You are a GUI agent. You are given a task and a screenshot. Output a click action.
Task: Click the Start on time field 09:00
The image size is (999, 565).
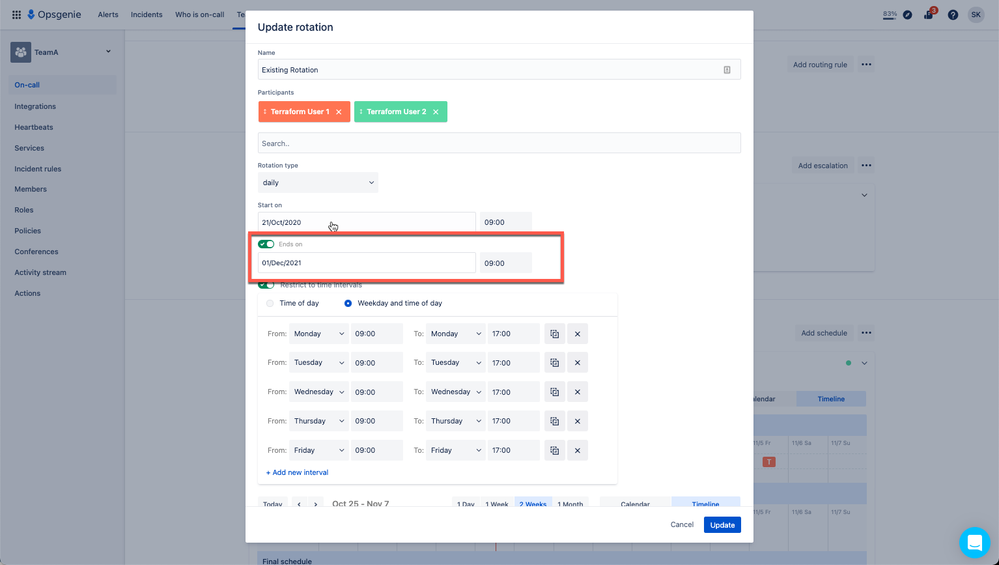coord(506,222)
